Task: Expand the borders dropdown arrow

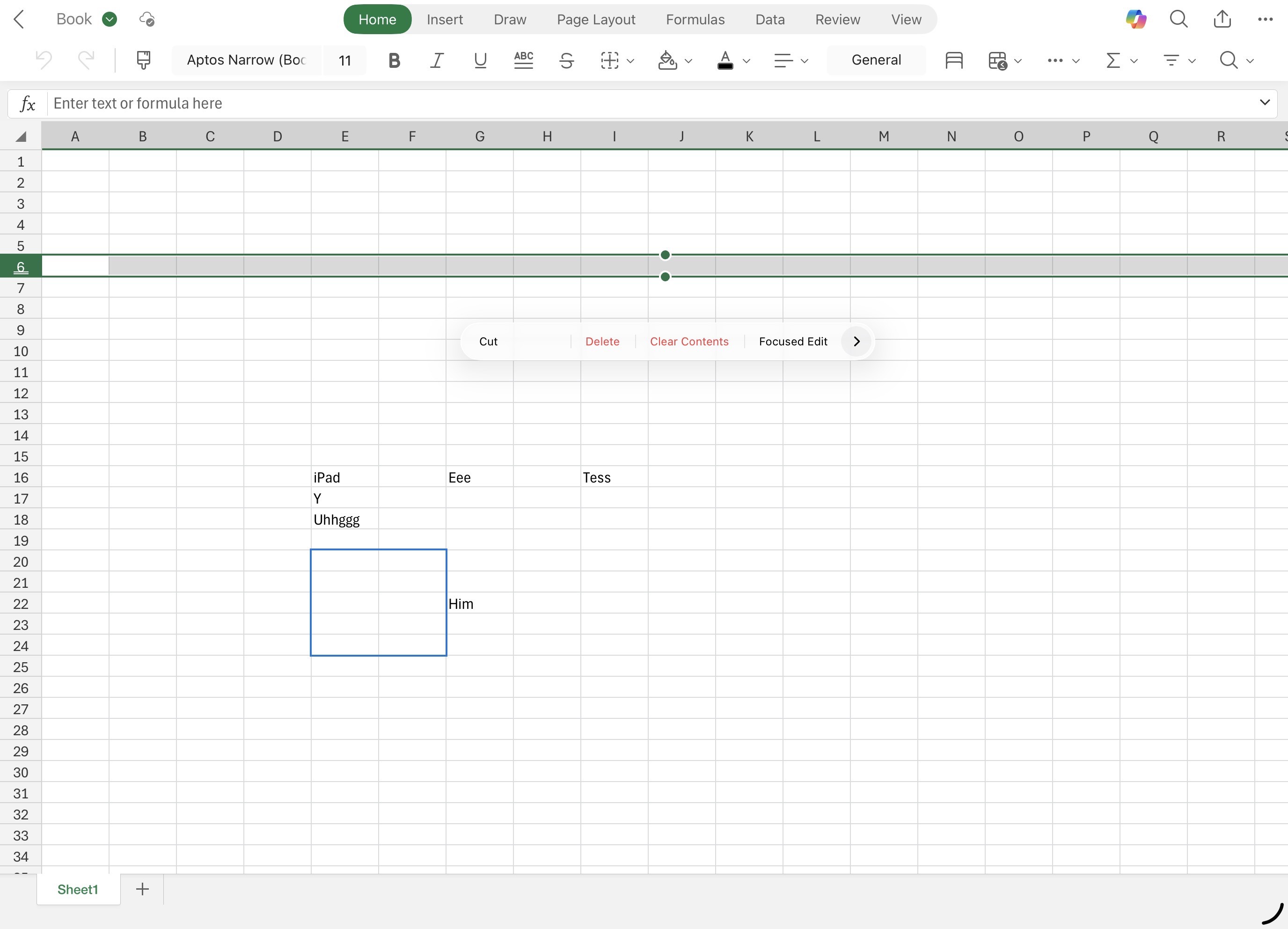Action: [630, 61]
